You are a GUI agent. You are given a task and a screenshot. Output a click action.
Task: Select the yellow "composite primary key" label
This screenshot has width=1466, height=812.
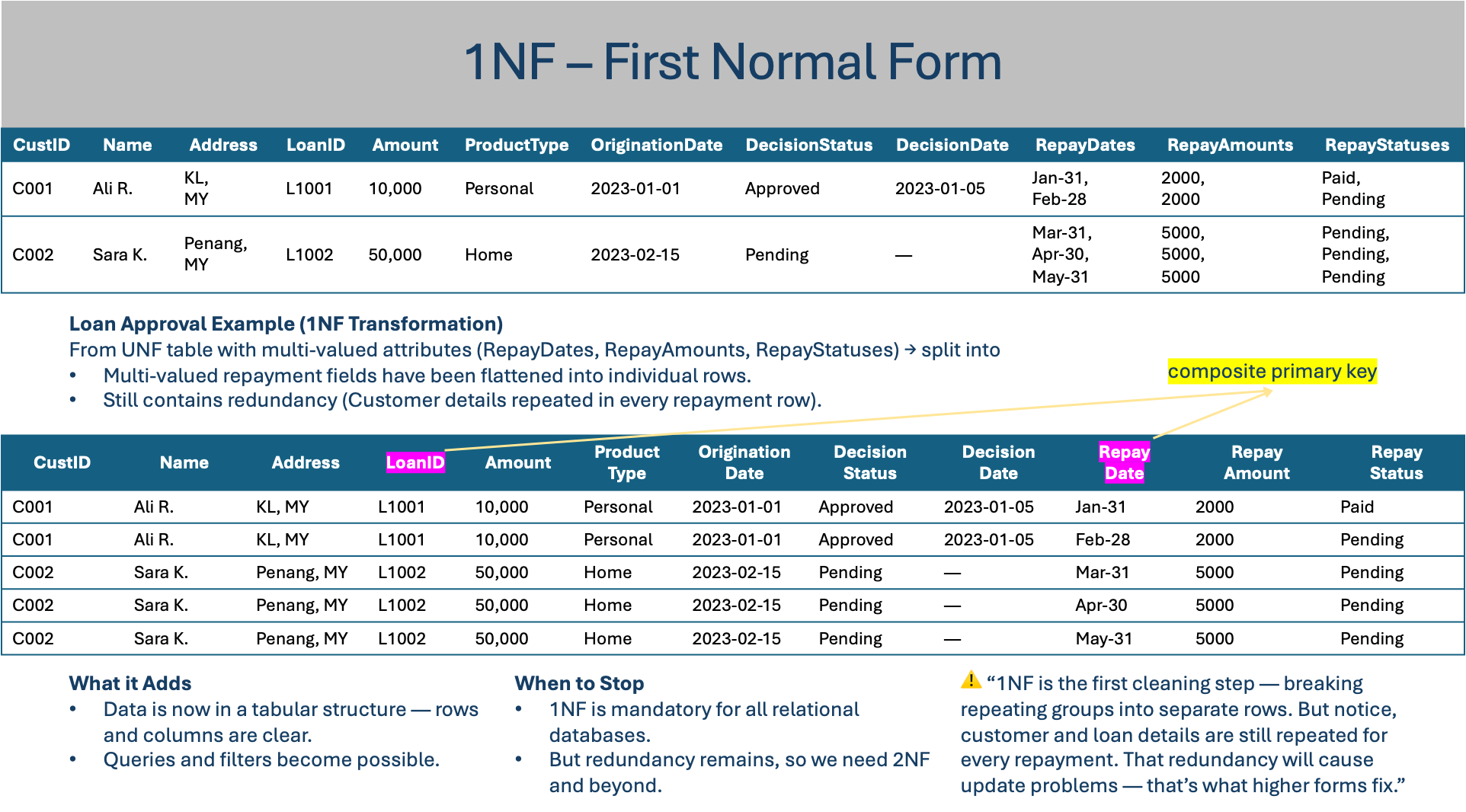click(x=1272, y=371)
